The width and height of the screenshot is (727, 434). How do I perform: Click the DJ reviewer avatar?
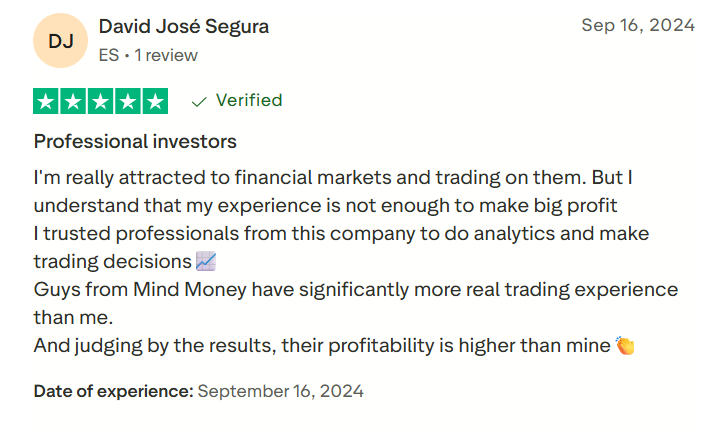(60, 42)
